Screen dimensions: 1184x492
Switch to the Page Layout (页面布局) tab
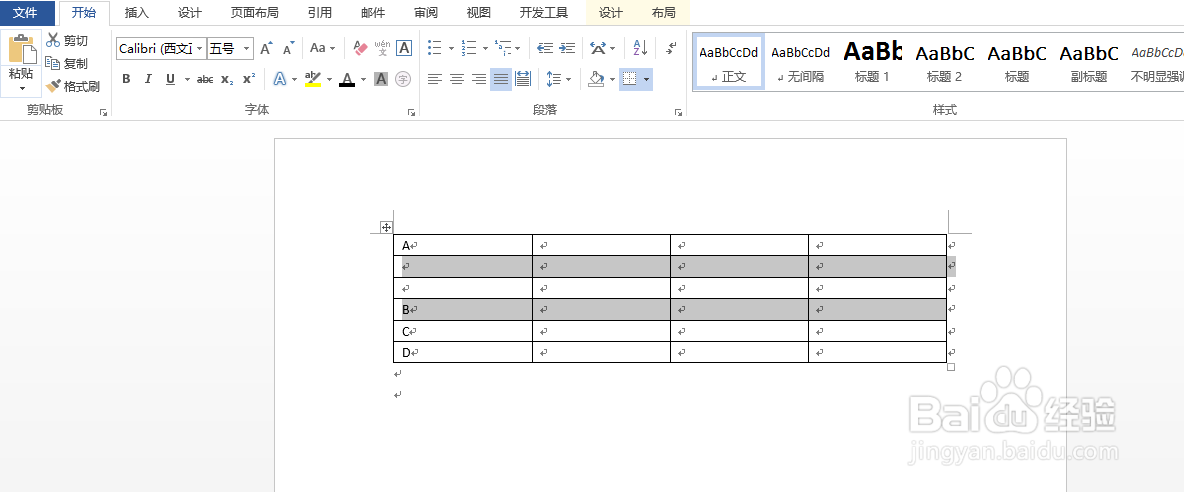[254, 13]
